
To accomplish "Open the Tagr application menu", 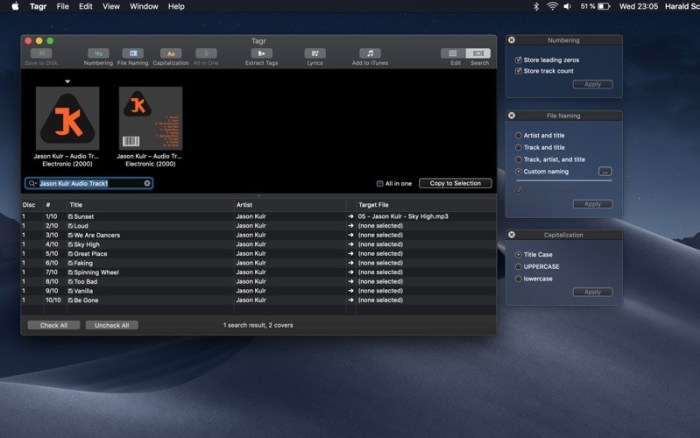I will (x=38, y=6).
